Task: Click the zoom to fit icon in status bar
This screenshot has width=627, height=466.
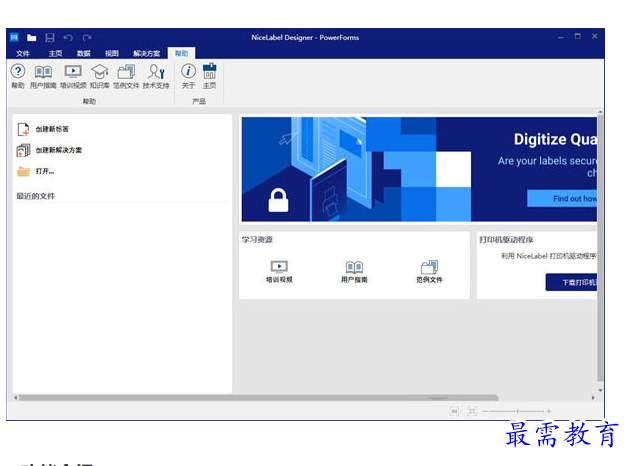Action: pos(454,411)
